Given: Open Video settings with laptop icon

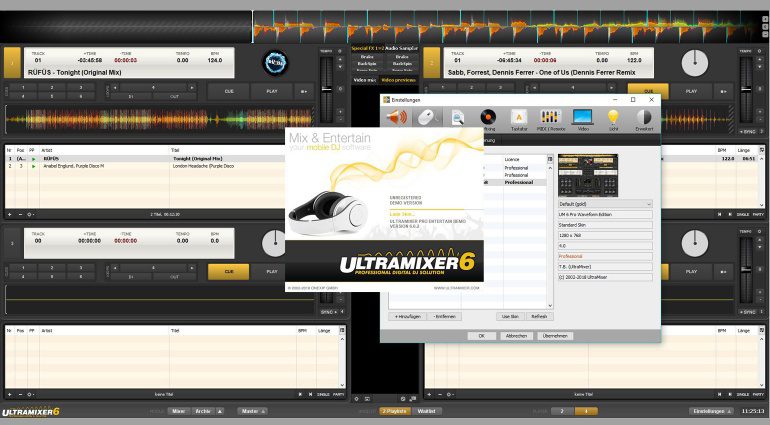Looking at the screenshot, I should (582, 118).
